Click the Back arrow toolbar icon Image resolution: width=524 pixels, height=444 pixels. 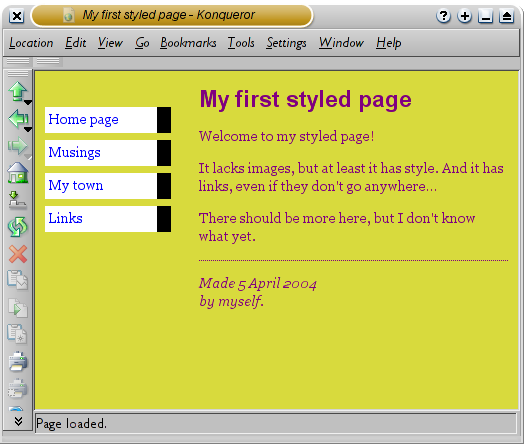tap(18, 119)
